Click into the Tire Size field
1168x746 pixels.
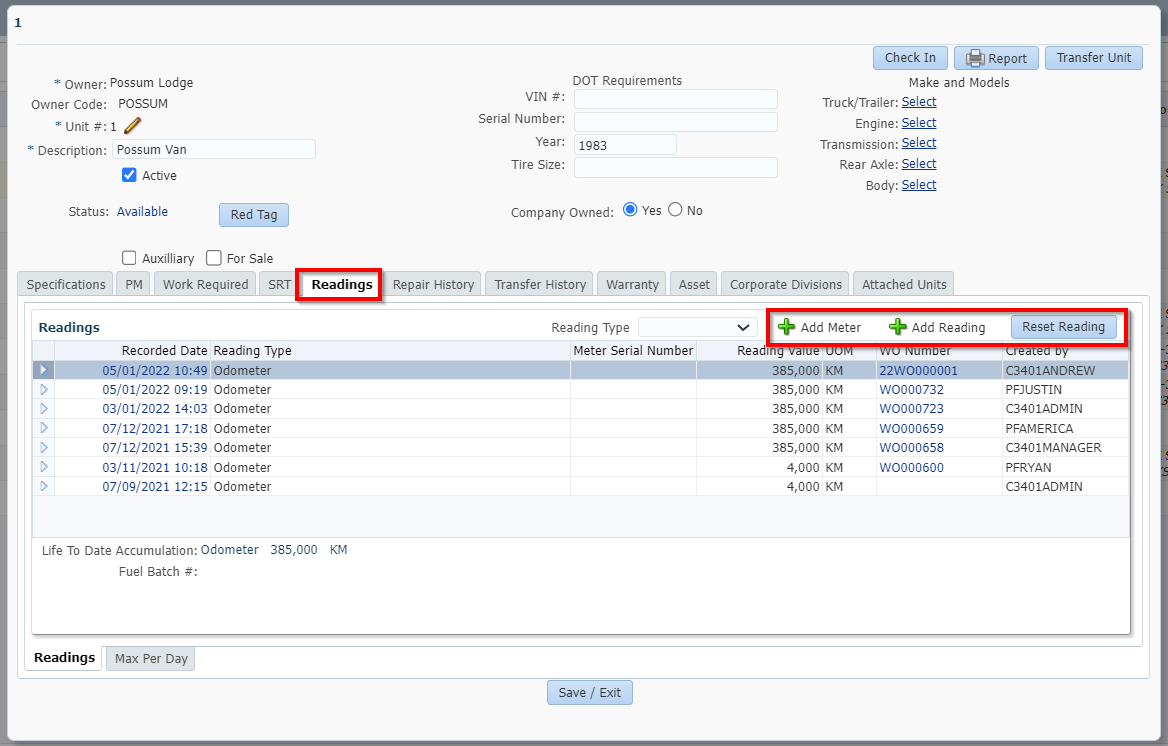coord(676,167)
